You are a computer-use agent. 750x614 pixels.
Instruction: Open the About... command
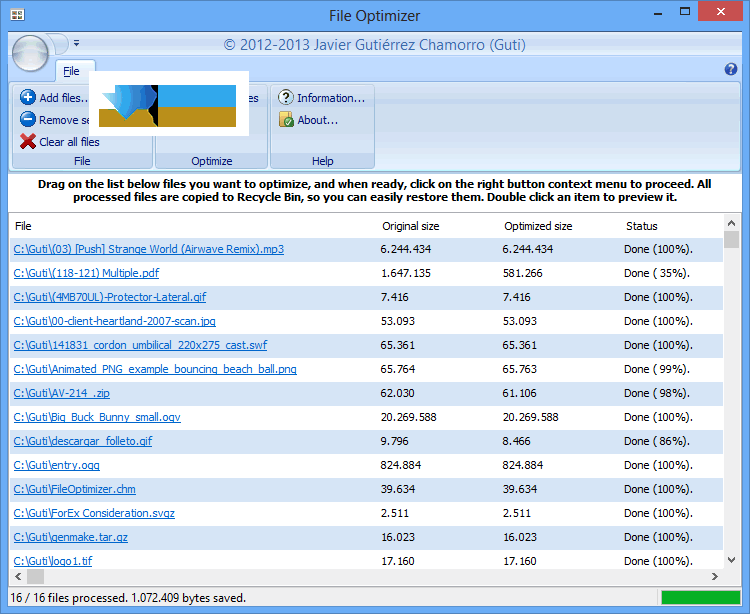pyautogui.click(x=318, y=120)
